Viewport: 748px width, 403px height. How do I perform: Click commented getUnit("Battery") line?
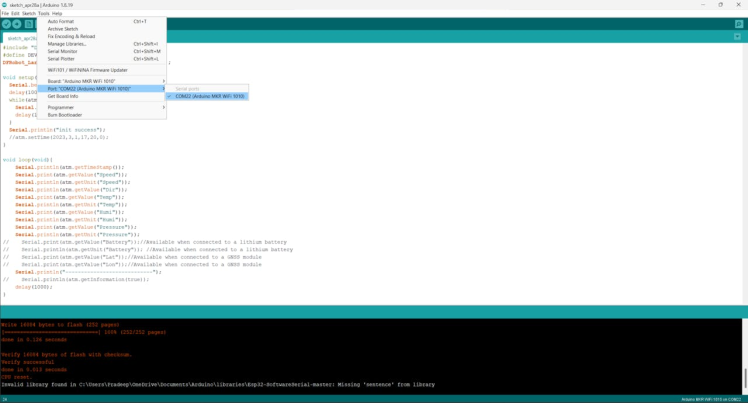[148, 249]
